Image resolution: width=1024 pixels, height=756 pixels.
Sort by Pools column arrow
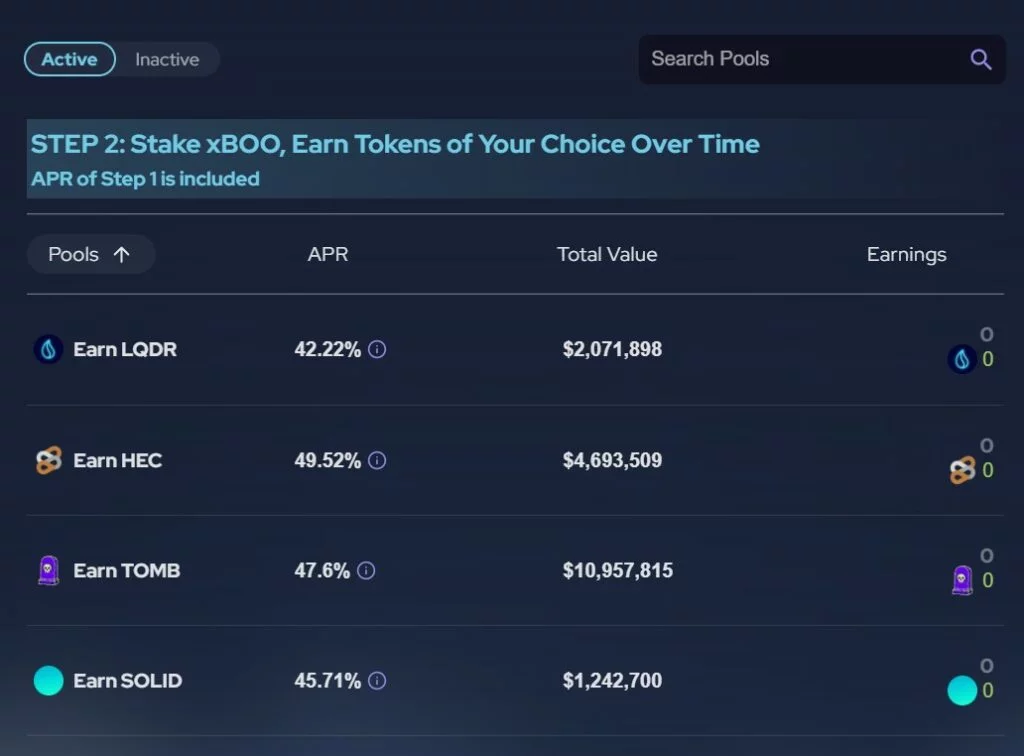click(122, 255)
